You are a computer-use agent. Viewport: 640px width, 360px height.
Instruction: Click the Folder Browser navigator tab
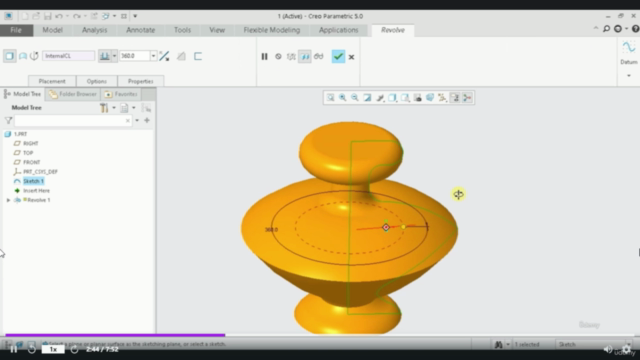pos(73,94)
